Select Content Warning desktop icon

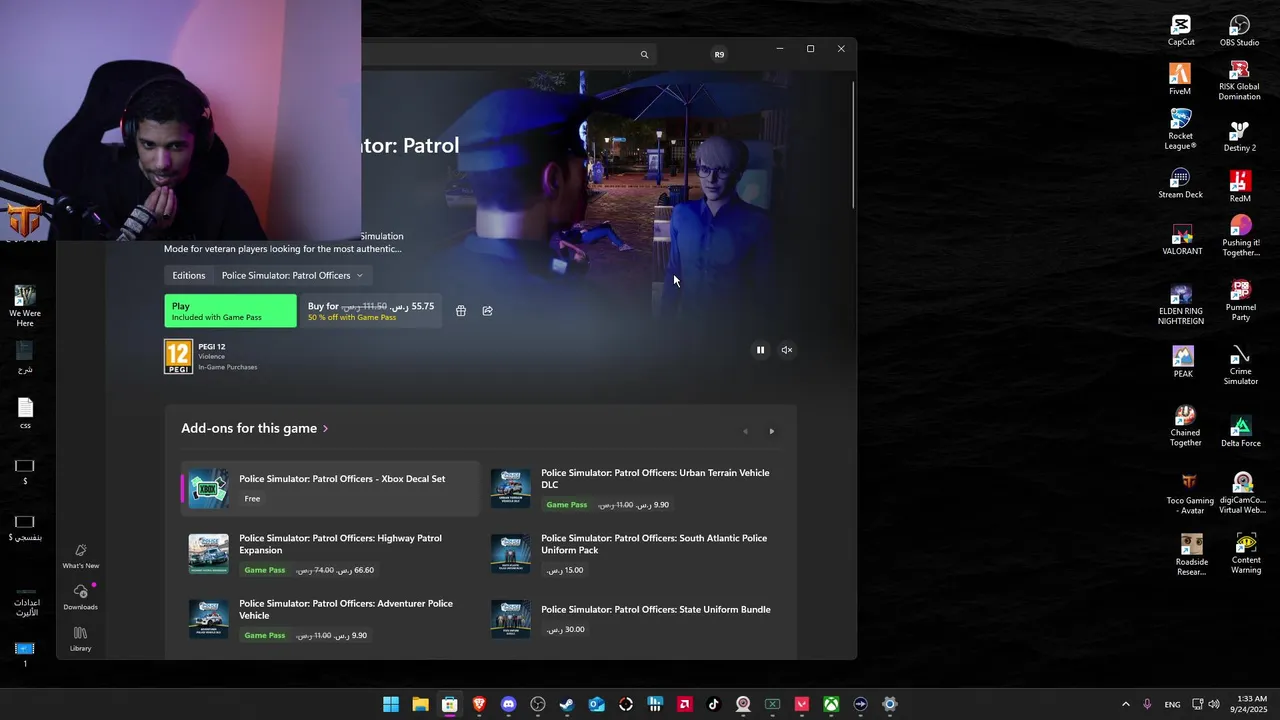[x=1245, y=554]
